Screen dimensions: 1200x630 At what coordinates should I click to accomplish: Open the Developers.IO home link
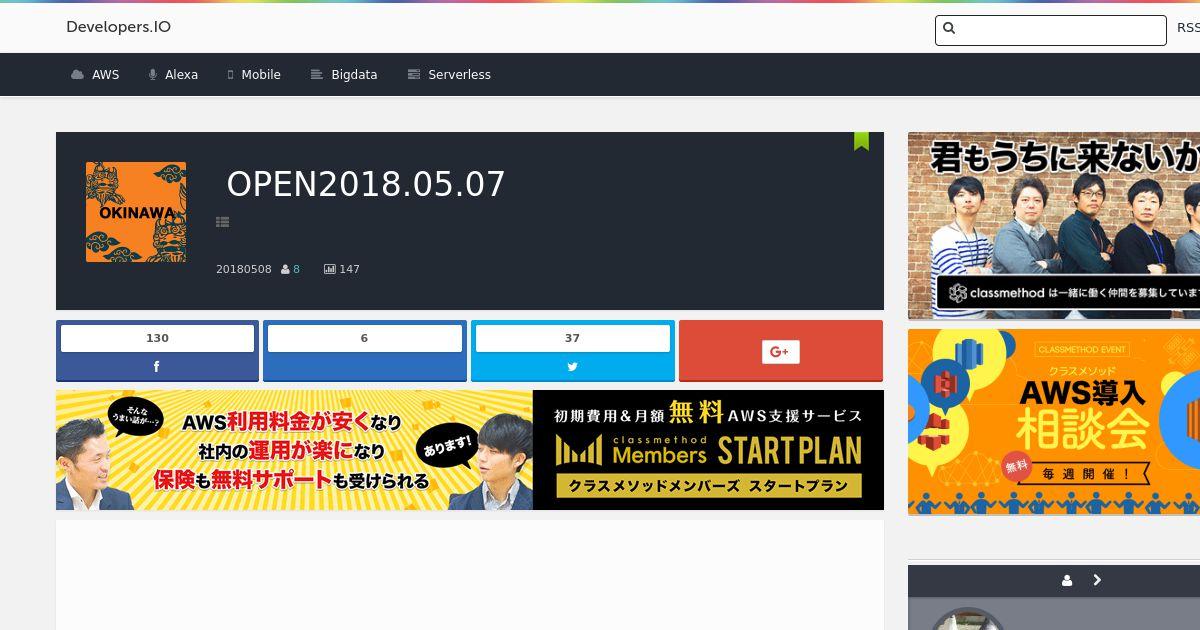pos(118,27)
